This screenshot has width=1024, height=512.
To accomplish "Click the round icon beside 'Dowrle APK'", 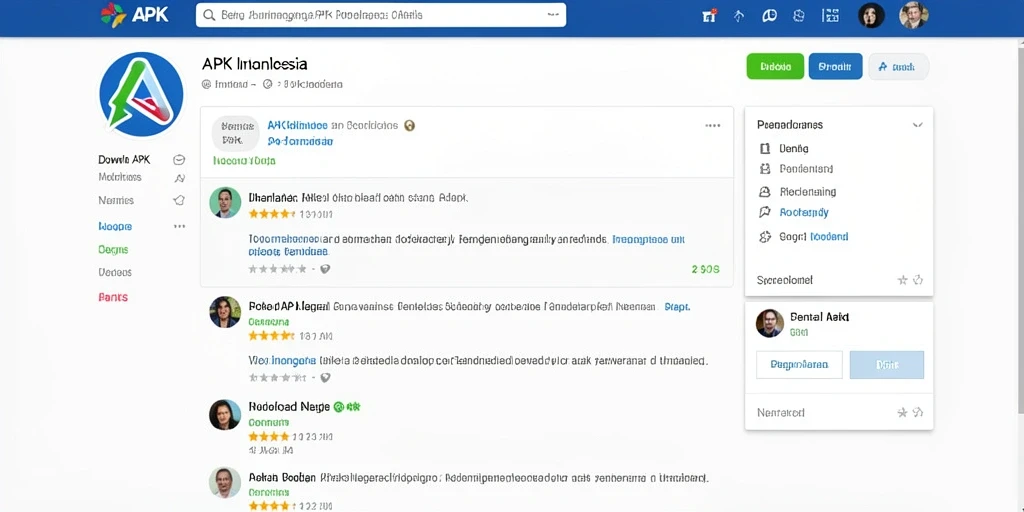I will [x=179, y=159].
